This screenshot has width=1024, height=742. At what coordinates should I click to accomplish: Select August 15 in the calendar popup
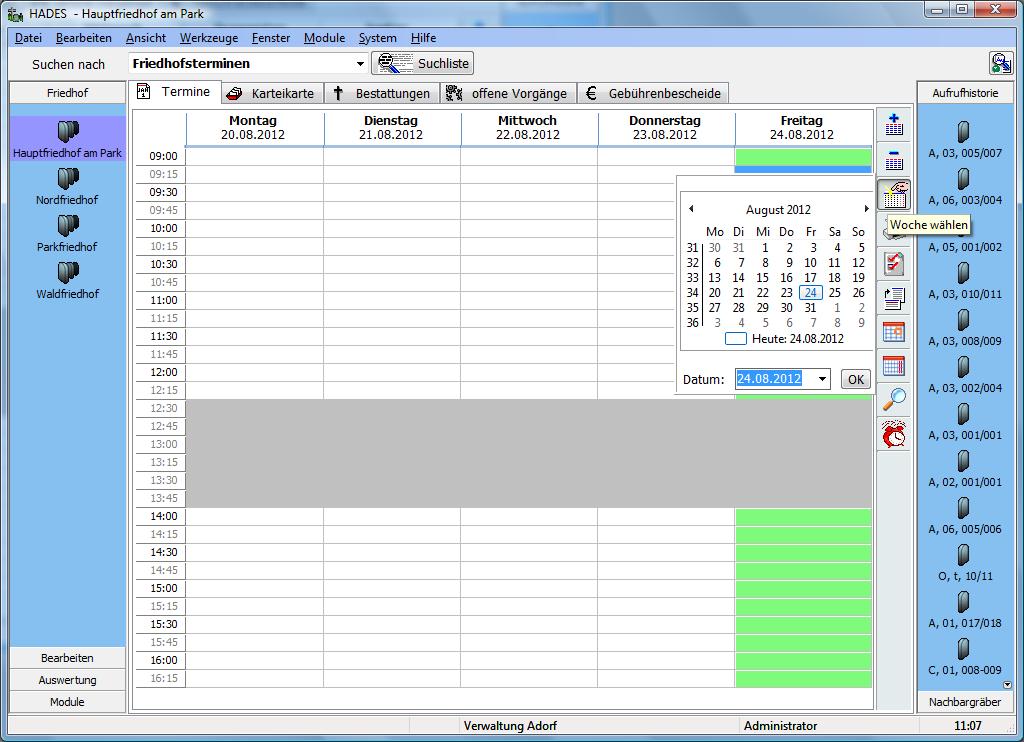point(762,278)
